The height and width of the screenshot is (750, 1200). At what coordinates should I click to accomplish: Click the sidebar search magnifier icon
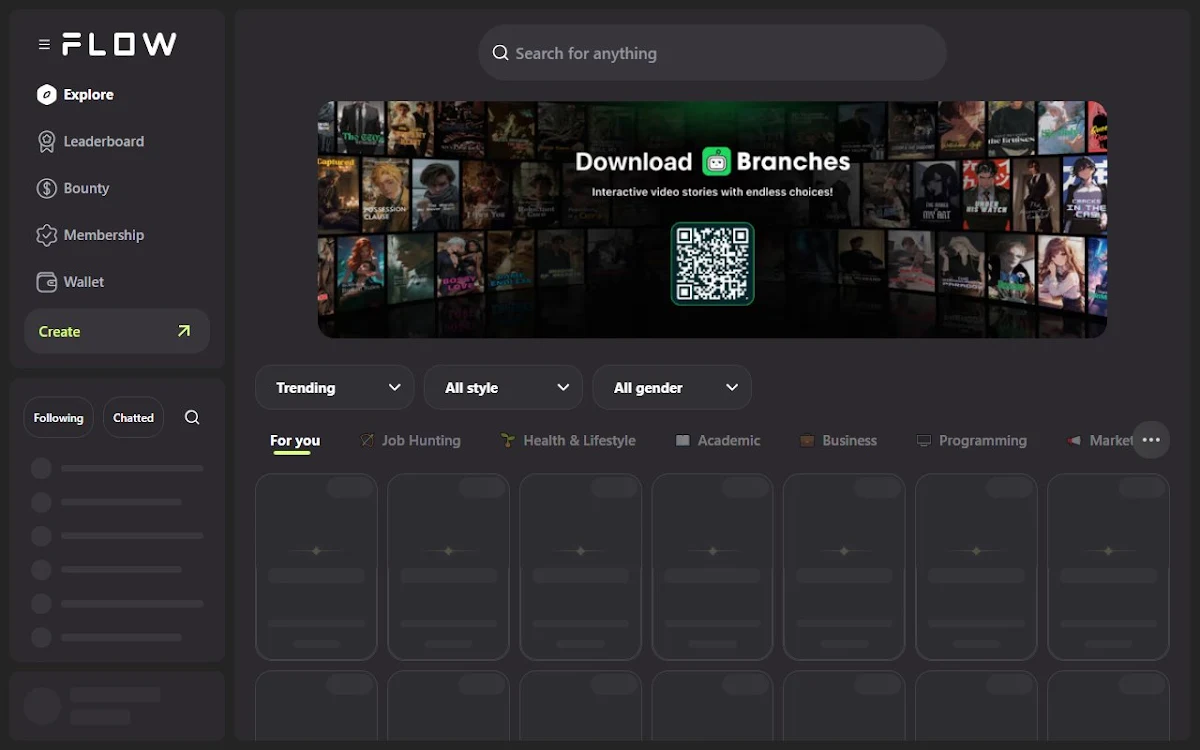192,418
